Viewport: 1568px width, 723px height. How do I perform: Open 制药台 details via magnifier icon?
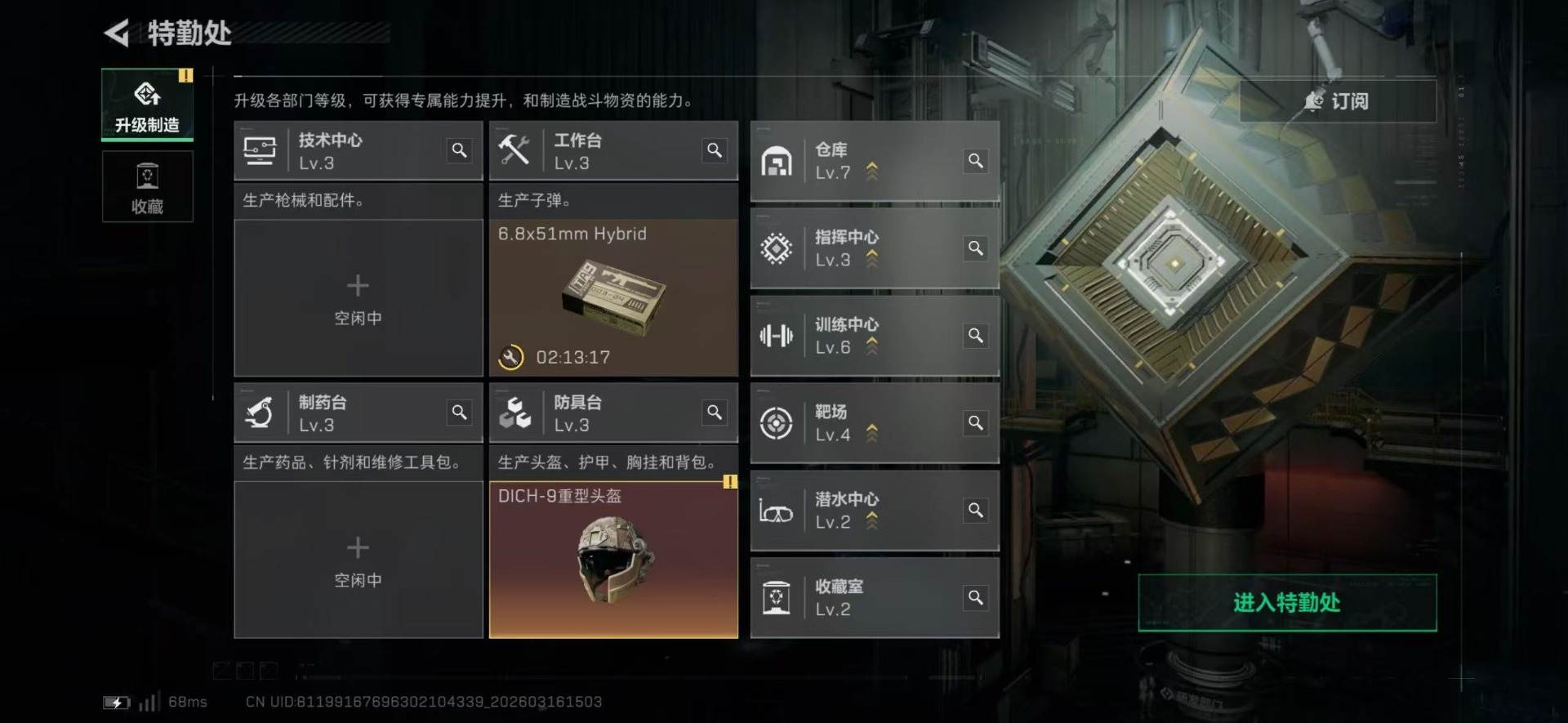pyautogui.click(x=460, y=413)
